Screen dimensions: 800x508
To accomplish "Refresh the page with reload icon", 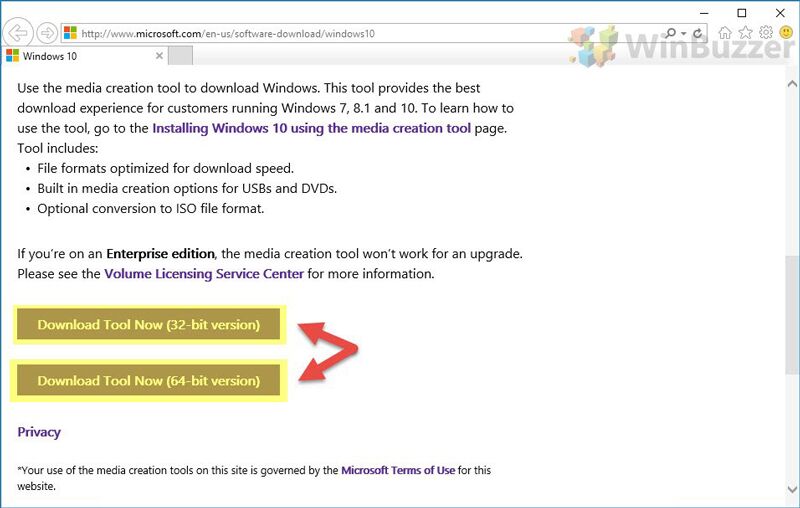I will coord(697,34).
